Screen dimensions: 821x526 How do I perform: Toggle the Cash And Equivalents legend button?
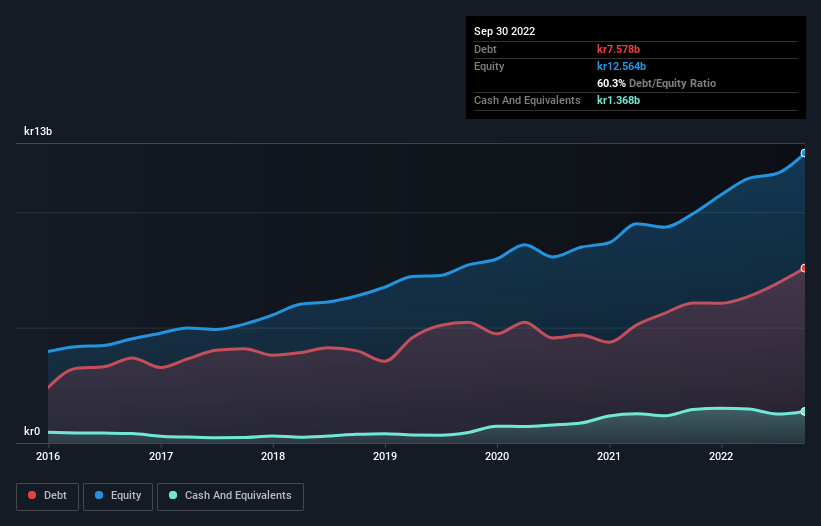click(230, 496)
